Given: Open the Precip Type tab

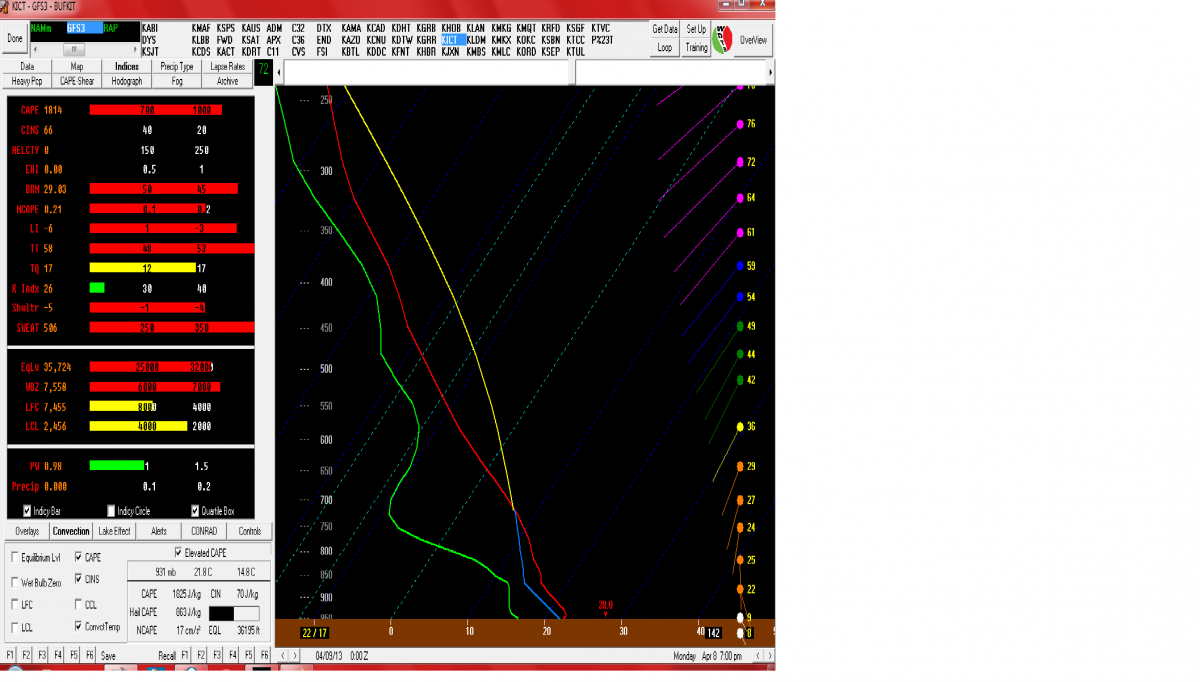Looking at the screenshot, I should [x=177, y=67].
